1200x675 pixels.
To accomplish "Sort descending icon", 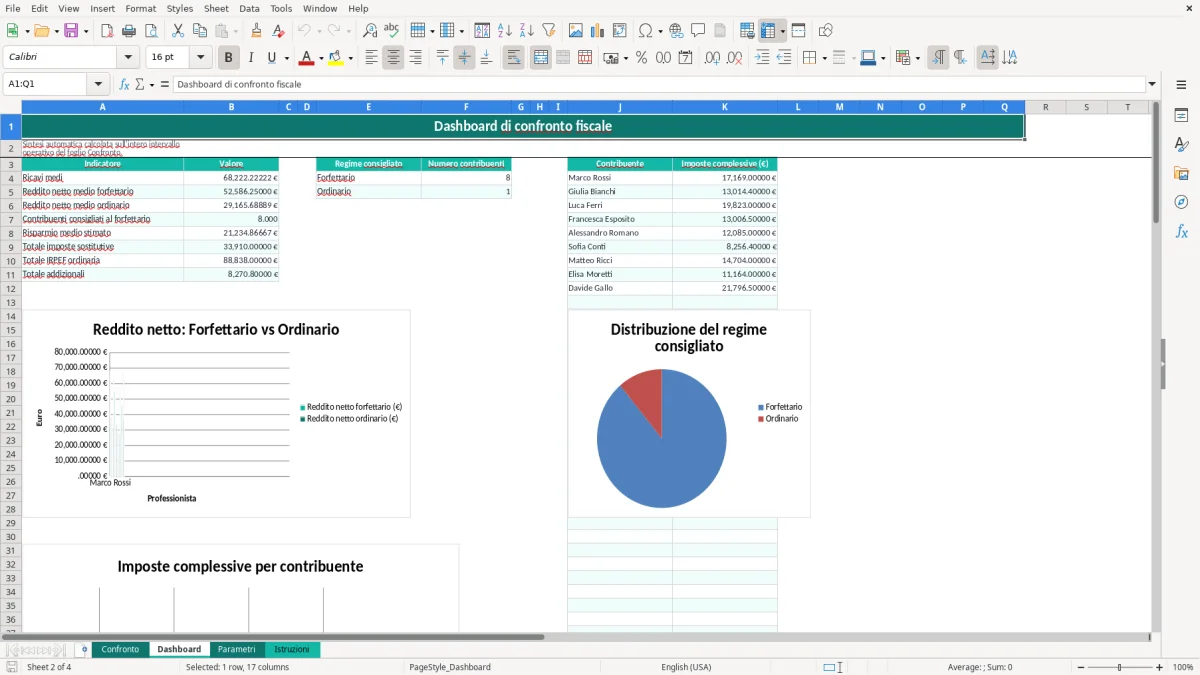I will (527, 31).
